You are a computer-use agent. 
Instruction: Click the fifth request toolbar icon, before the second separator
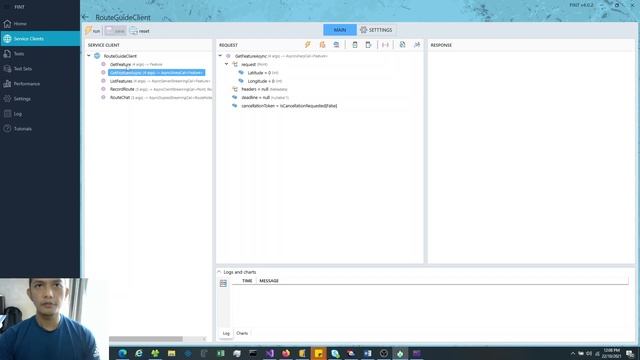[x=369, y=44]
